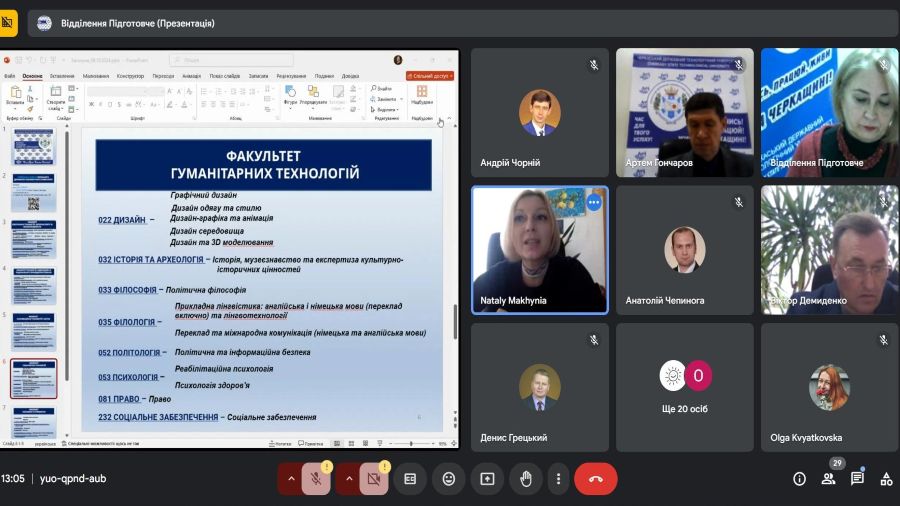Select slide 5 thumbnail
Image resolution: width=900 pixels, height=506 pixels.
tap(34, 332)
